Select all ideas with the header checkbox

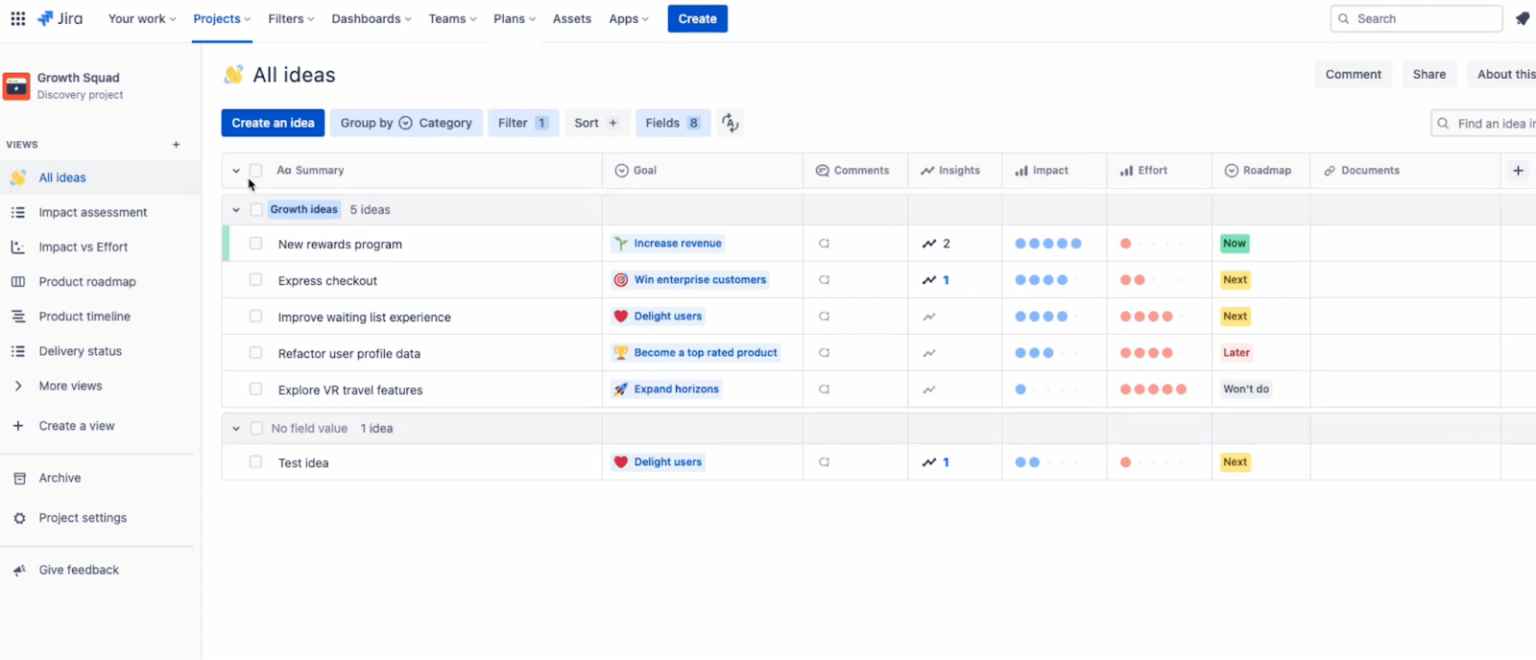coord(256,170)
